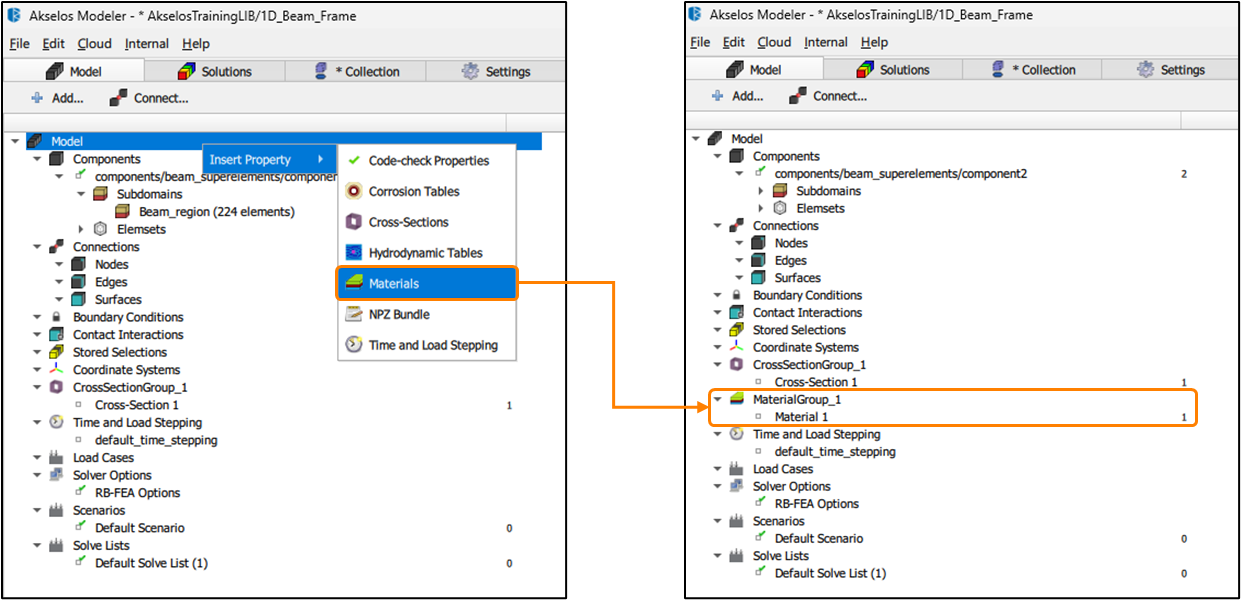Collapse the CrossSectionGroup_1 node in the right tree
Viewport: 1241px width, 600px height.
pos(717,365)
